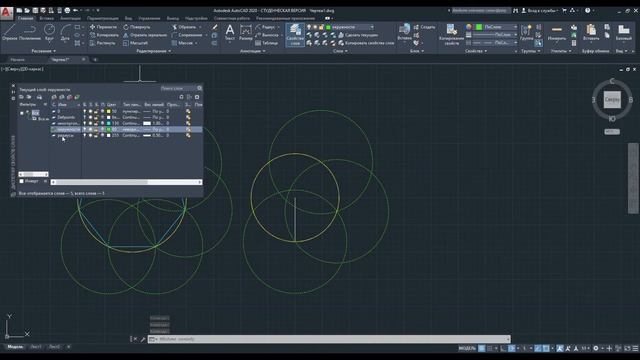This screenshot has width=640, height=360.
Task: Open the Параметризация ribbon tab
Action: 102,18
